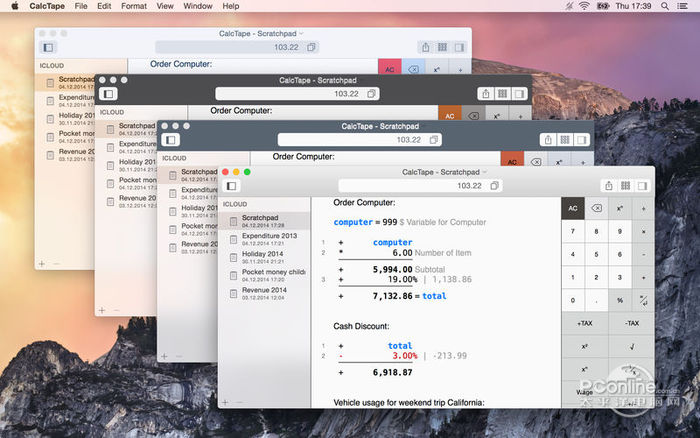
Task: Toggle the sidebar in the slate blue window
Action: coord(171,140)
